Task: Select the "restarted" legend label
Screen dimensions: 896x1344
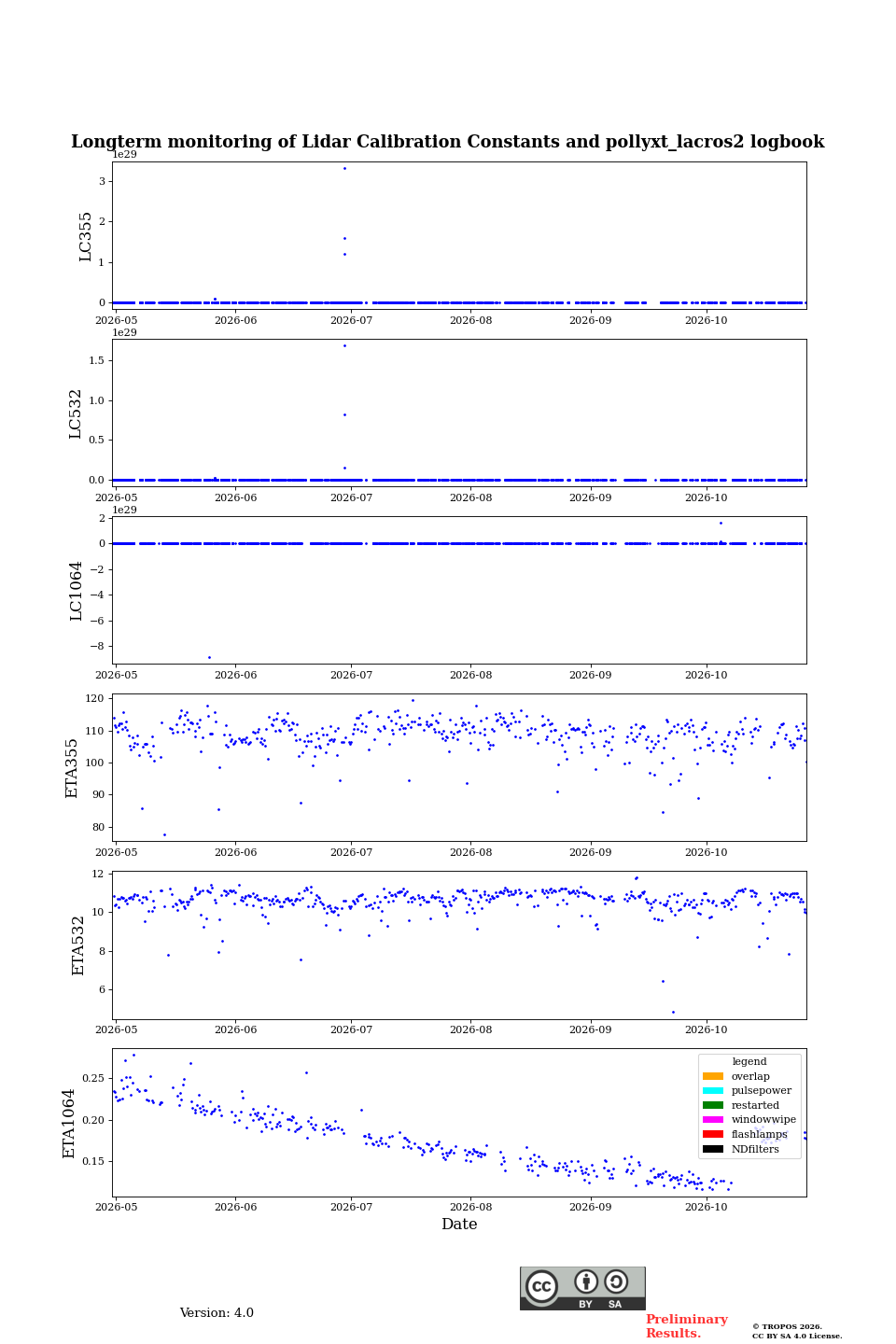Action: click(x=755, y=1105)
